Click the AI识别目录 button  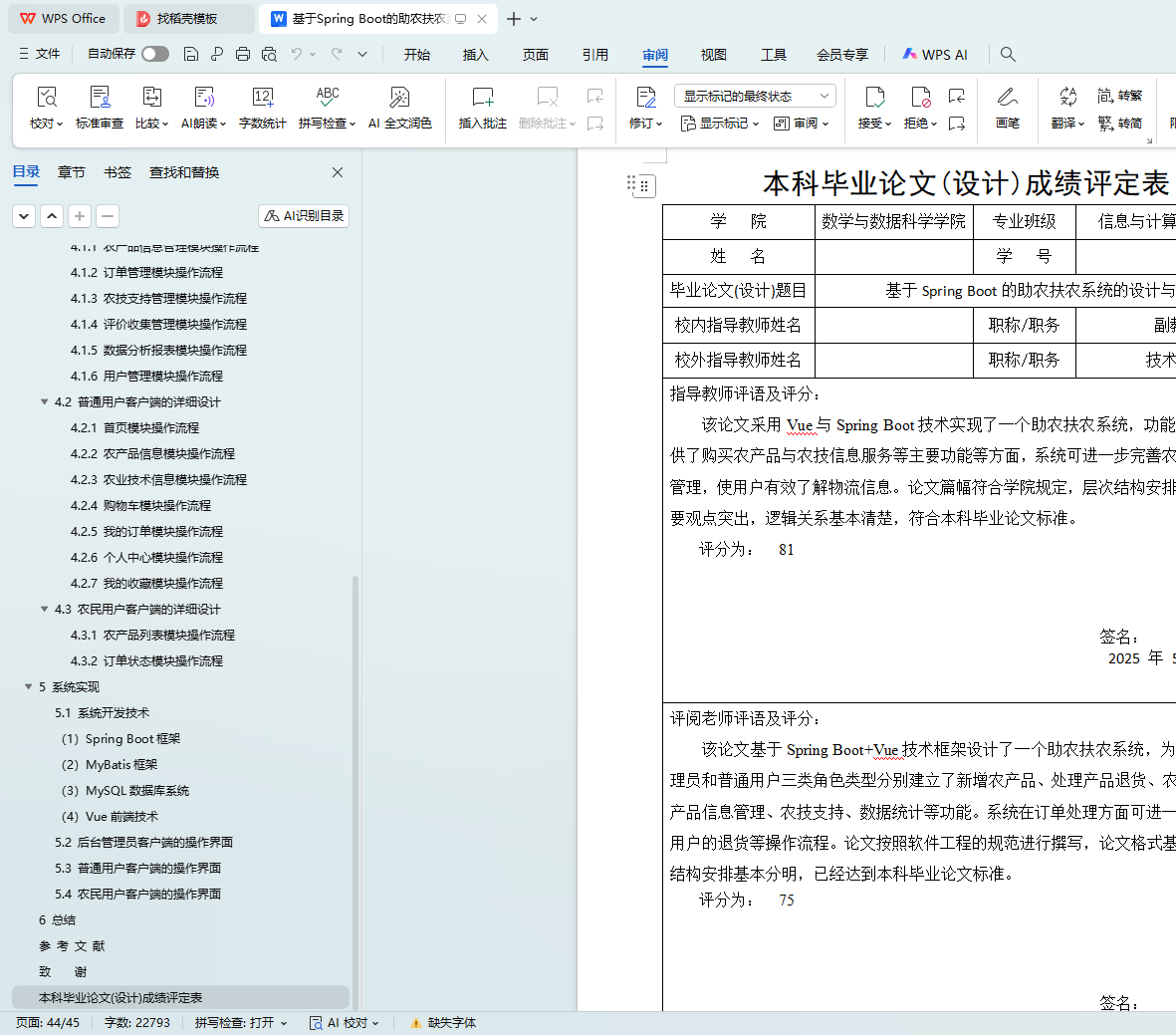coord(304,216)
